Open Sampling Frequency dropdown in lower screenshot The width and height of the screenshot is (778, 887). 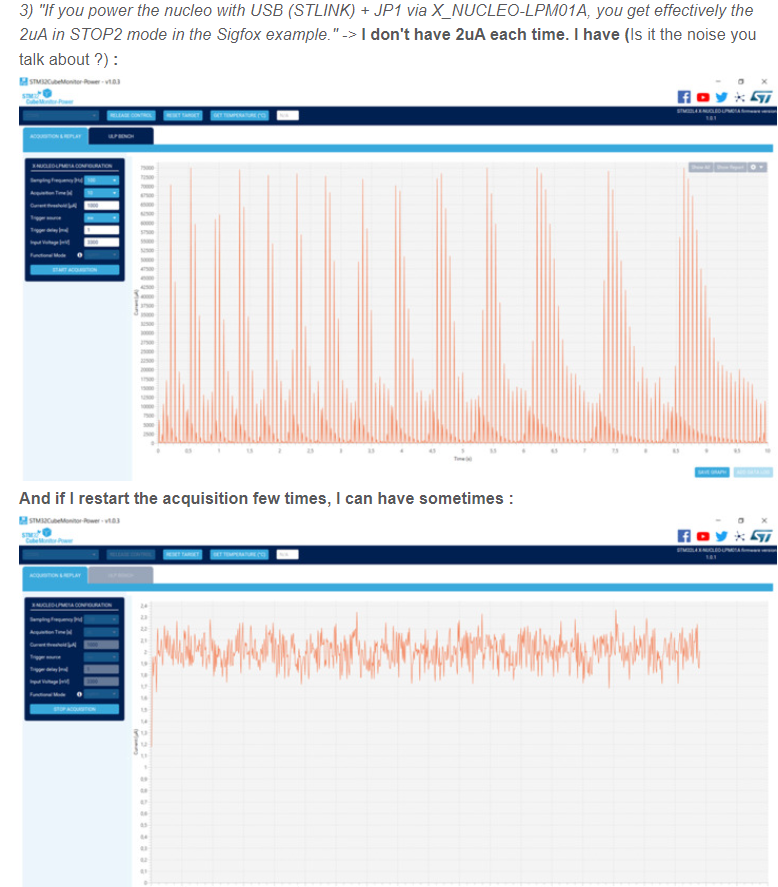click(x=101, y=619)
